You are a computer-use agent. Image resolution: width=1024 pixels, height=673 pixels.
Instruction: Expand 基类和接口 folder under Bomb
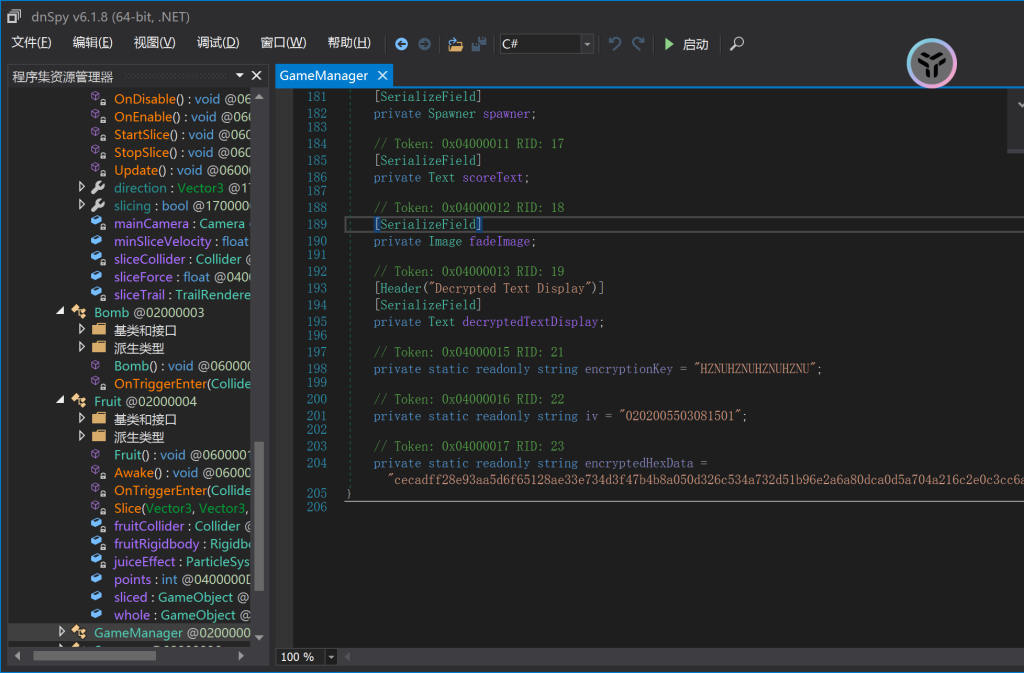pos(82,330)
